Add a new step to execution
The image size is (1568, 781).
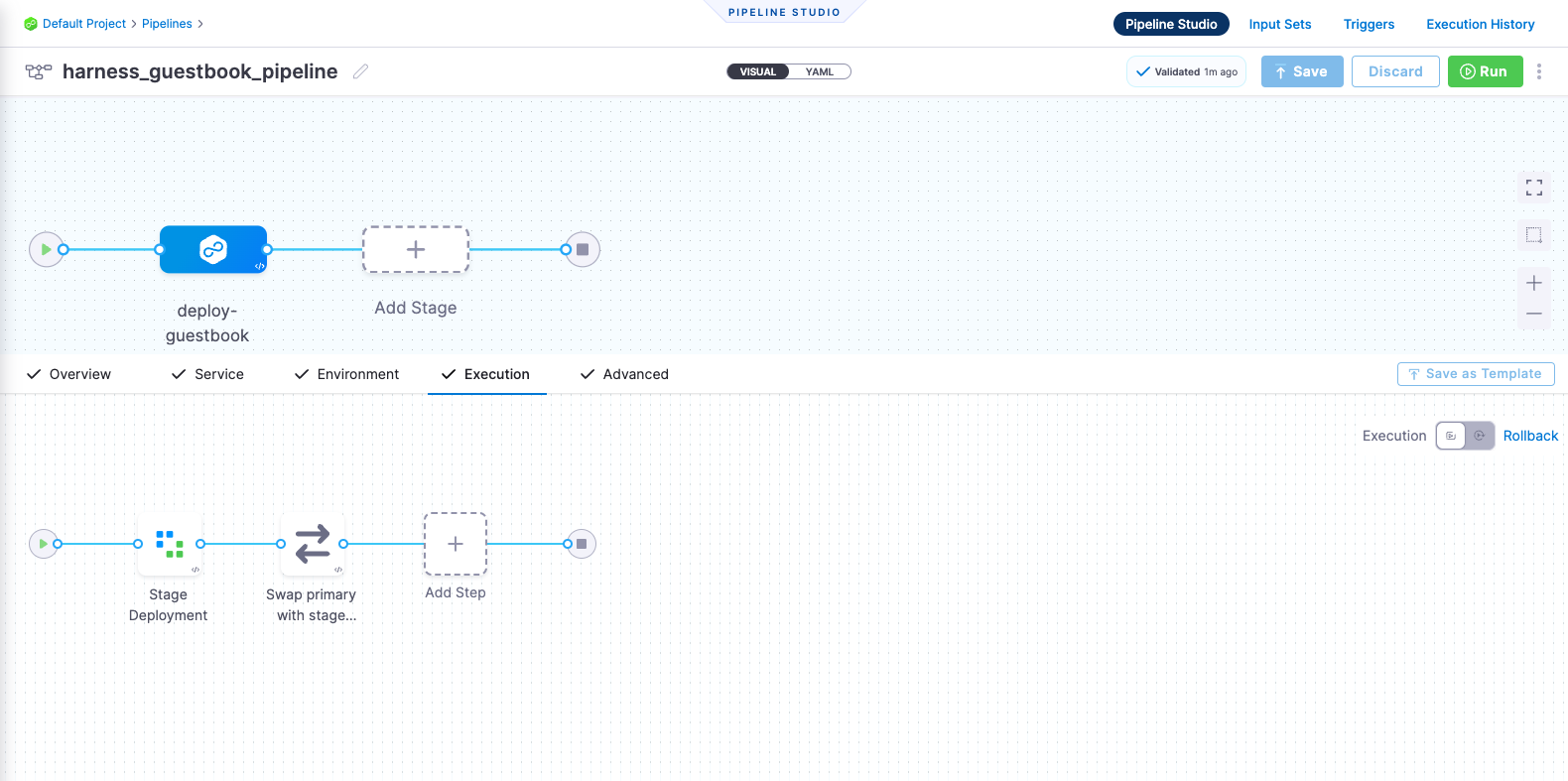(x=456, y=544)
